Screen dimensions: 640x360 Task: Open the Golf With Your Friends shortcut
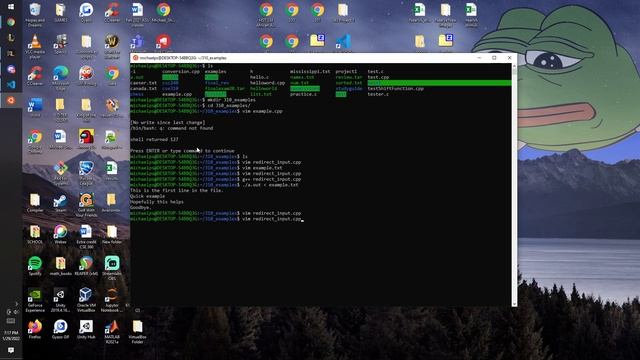click(x=86, y=205)
